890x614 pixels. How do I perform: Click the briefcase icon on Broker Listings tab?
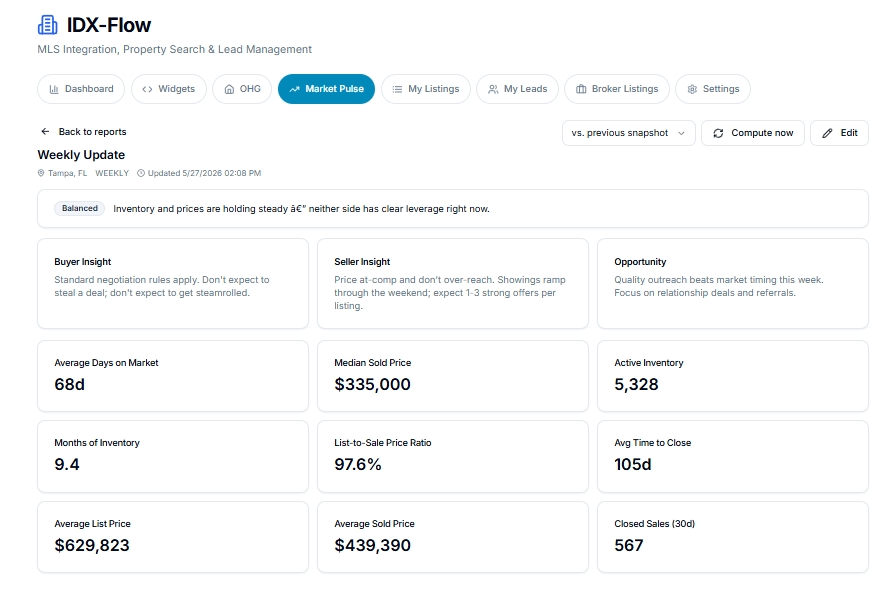(x=581, y=89)
